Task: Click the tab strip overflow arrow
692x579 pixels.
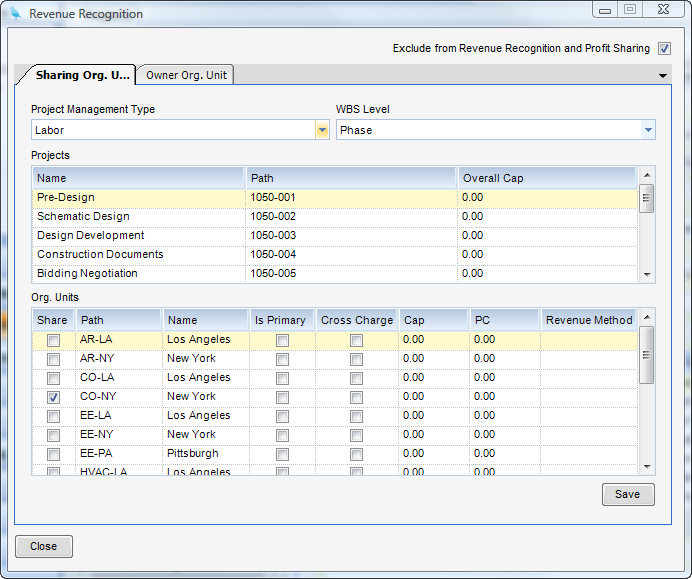Action: [663, 75]
